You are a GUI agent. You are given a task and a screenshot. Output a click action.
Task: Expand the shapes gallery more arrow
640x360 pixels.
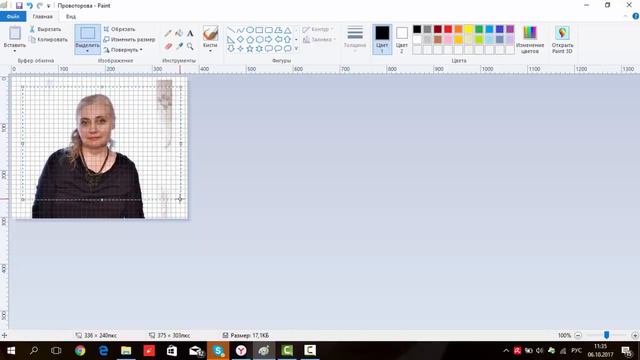click(296, 49)
